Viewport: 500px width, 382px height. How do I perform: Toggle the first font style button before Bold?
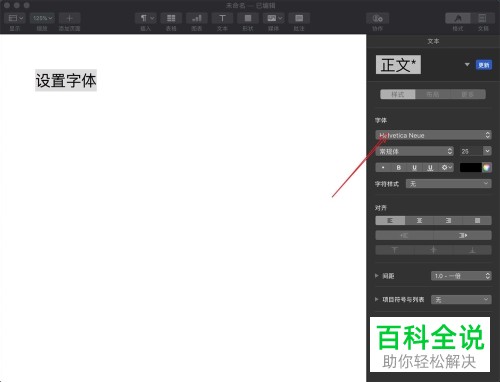coord(383,167)
